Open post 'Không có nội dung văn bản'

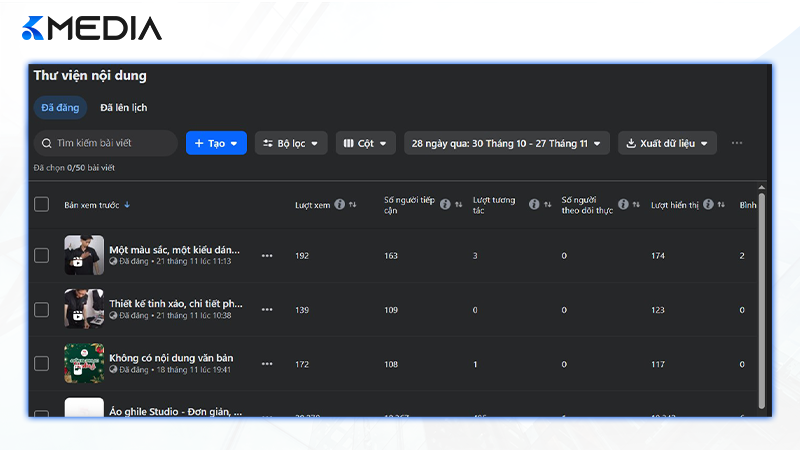[x=171, y=358]
